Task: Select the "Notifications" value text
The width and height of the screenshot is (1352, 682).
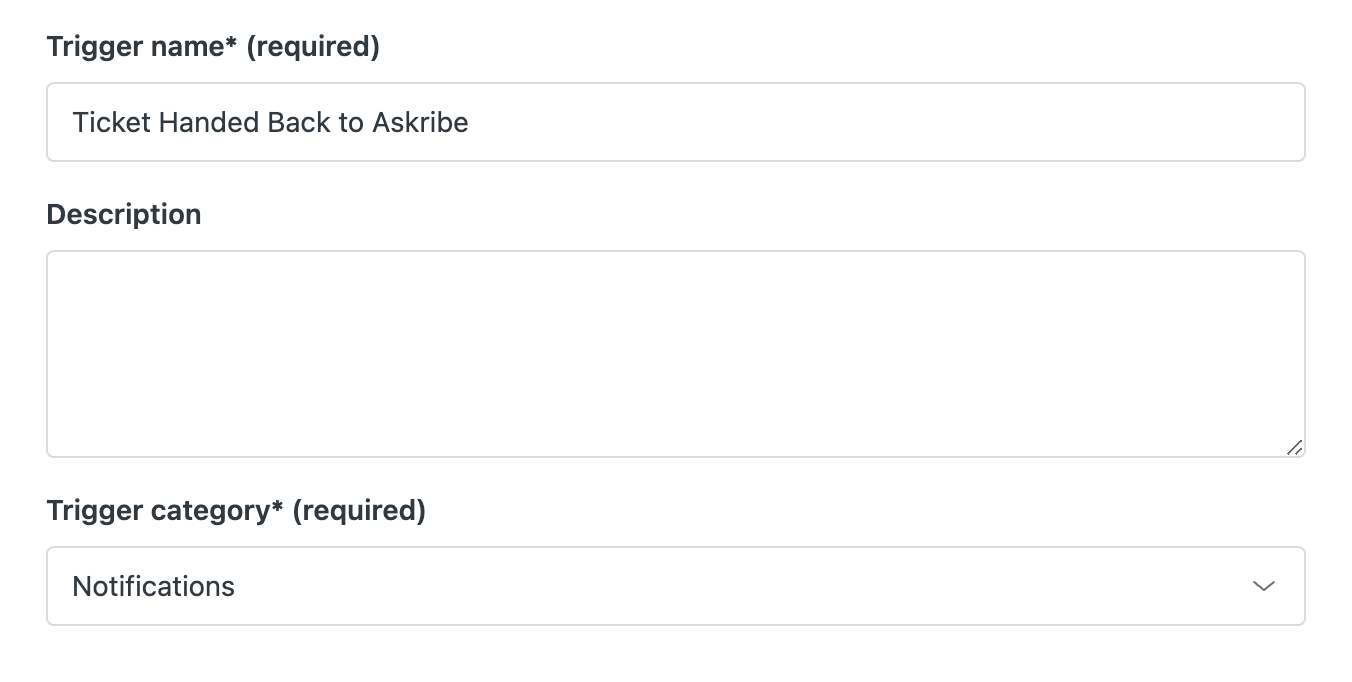Action: tap(153, 586)
